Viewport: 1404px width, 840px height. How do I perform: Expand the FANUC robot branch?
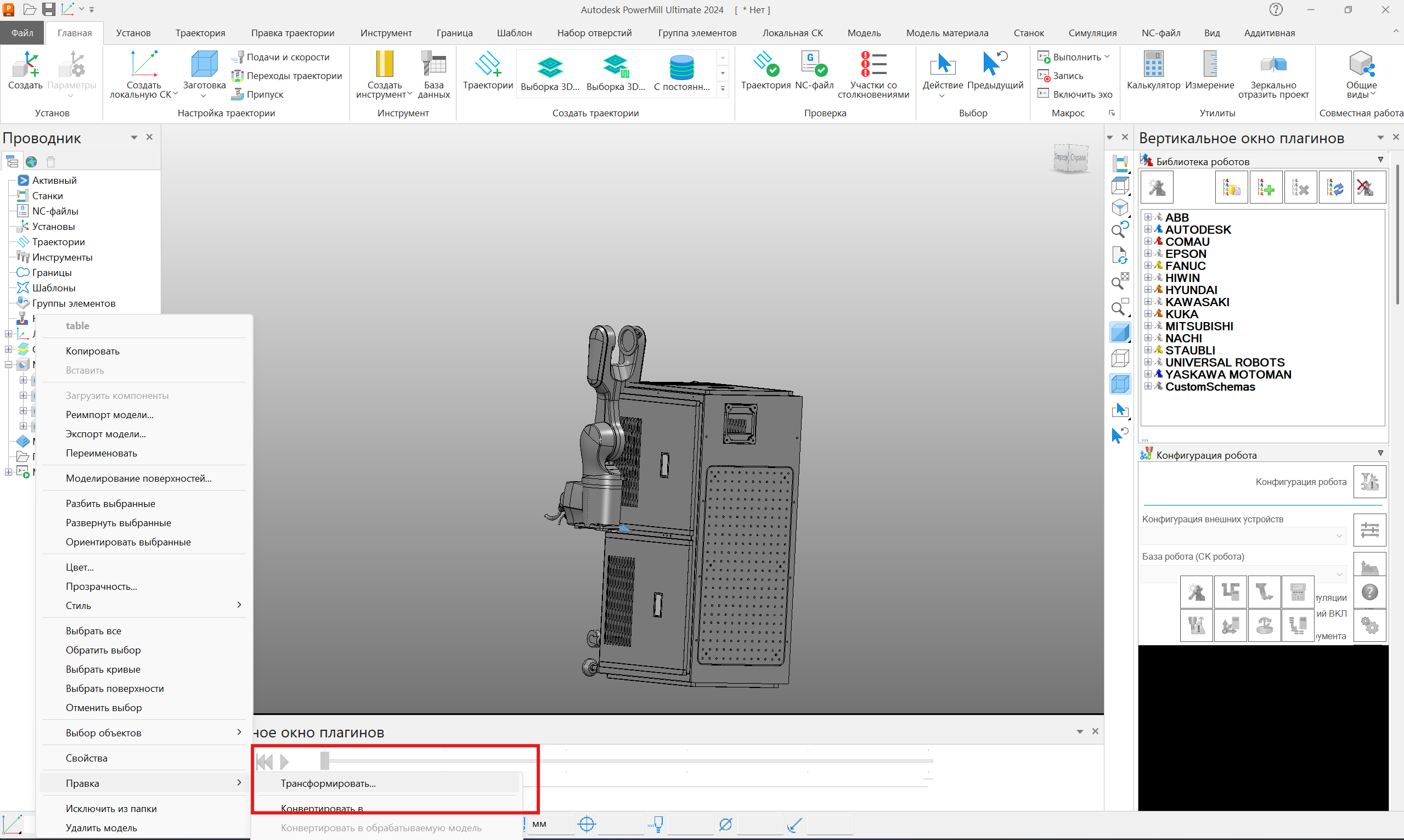pyautogui.click(x=1147, y=266)
